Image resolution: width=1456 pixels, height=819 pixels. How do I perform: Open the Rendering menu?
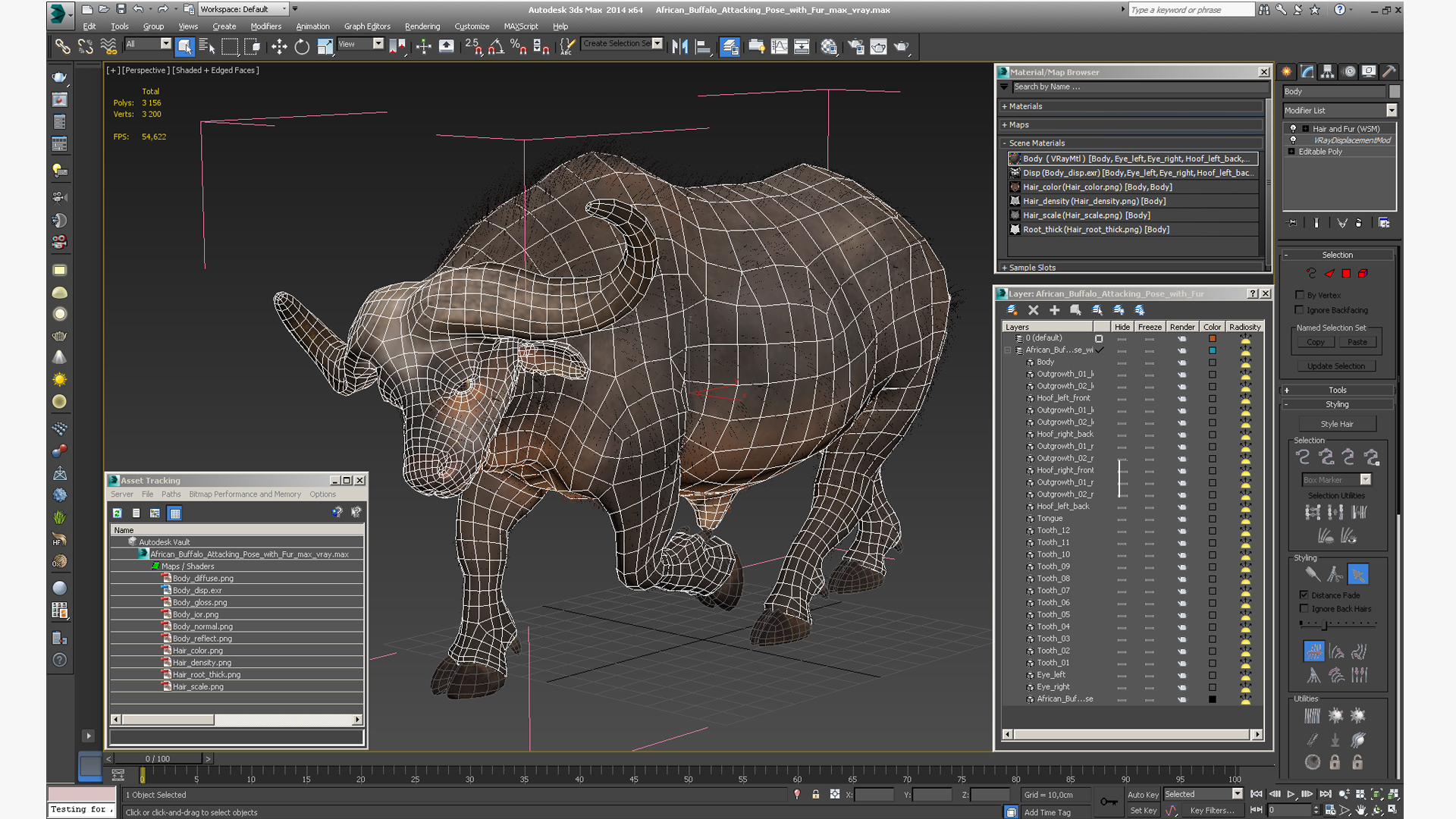coord(422,27)
